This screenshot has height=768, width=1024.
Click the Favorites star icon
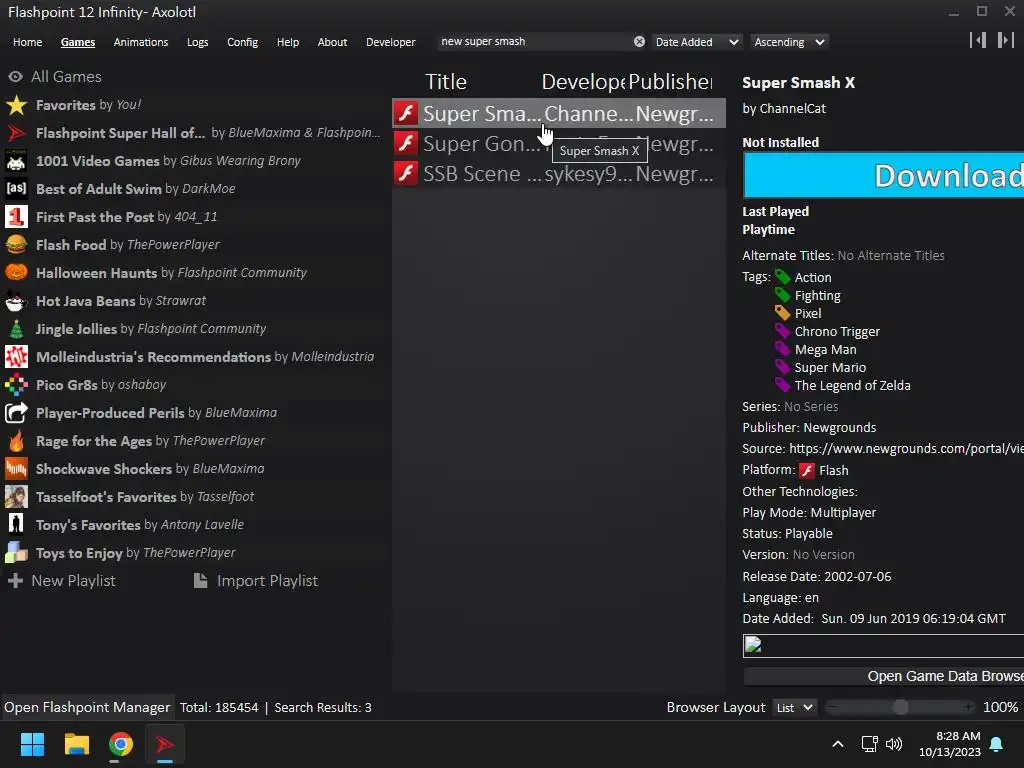click(16, 105)
